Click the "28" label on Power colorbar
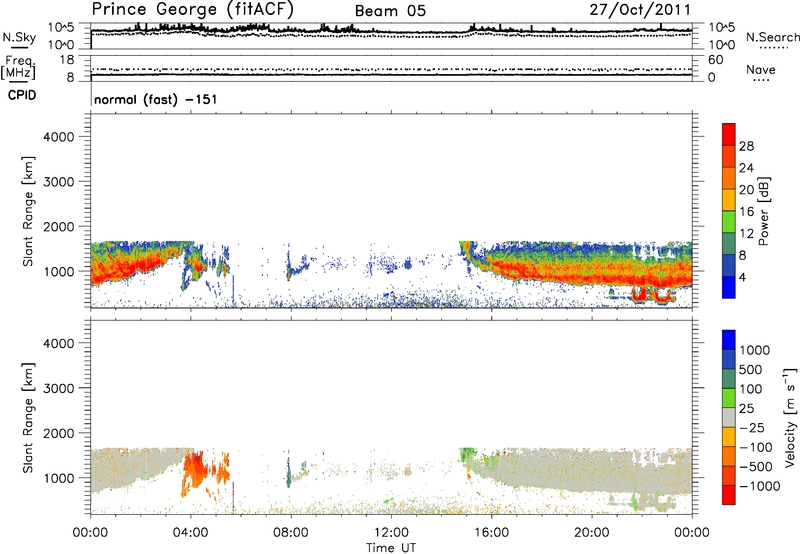This screenshot has height=554, width=800. pos(746,146)
